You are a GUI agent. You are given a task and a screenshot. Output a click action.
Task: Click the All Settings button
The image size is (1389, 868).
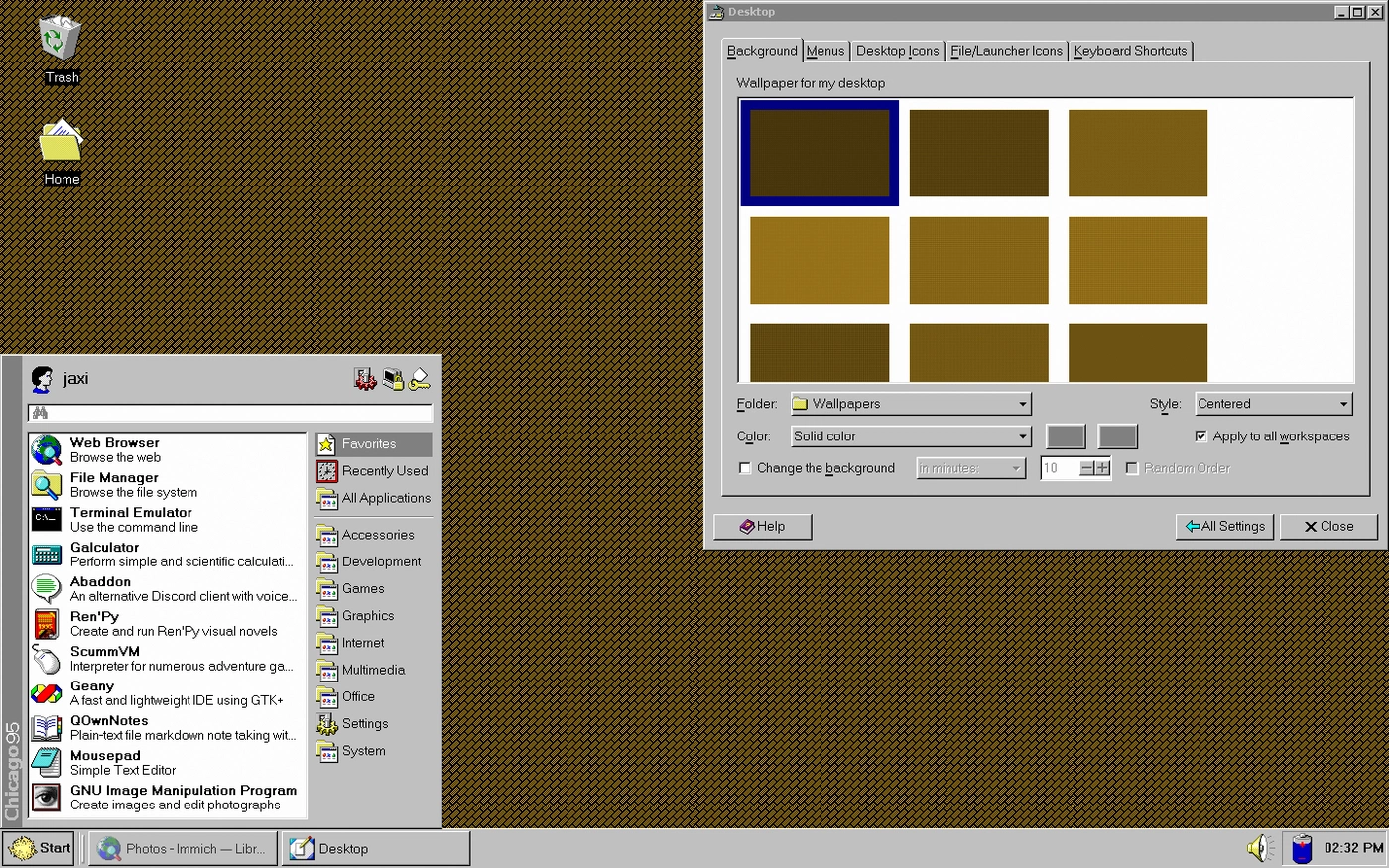pos(1225,527)
